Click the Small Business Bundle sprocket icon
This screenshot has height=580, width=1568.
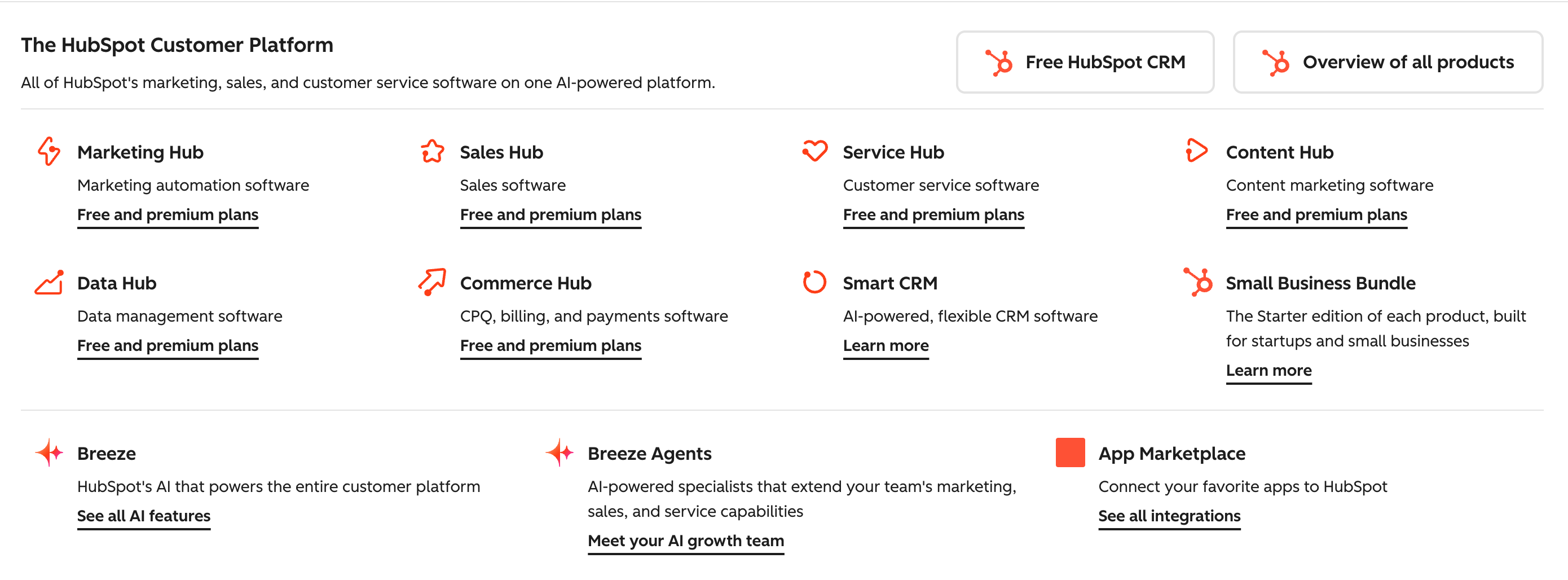(x=1197, y=282)
